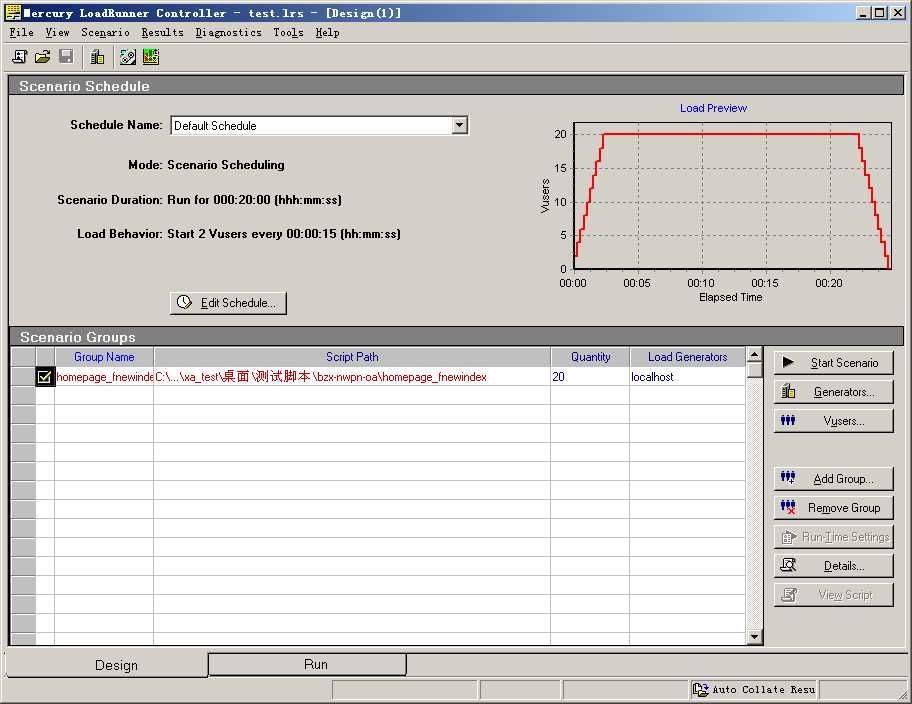Click the Add Group button
Screen dimensions: 912x704
pyautogui.click(x=833, y=479)
